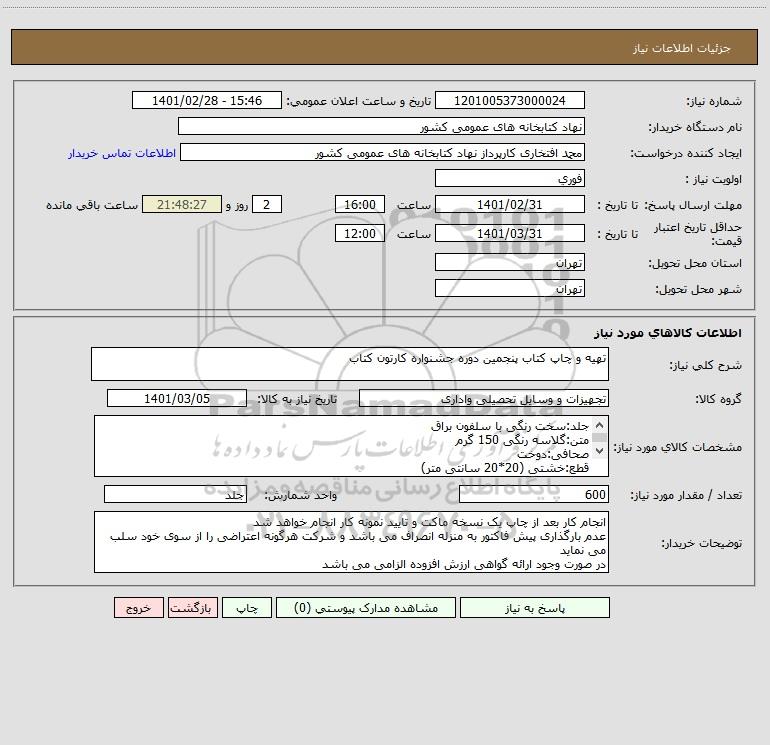Click ساعت باقی مانده text
This screenshot has width=770, height=745.
point(92,205)
